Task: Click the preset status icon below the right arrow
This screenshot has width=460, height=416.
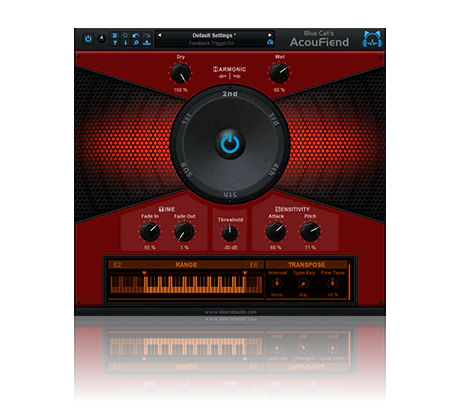Action: point(270,43)
